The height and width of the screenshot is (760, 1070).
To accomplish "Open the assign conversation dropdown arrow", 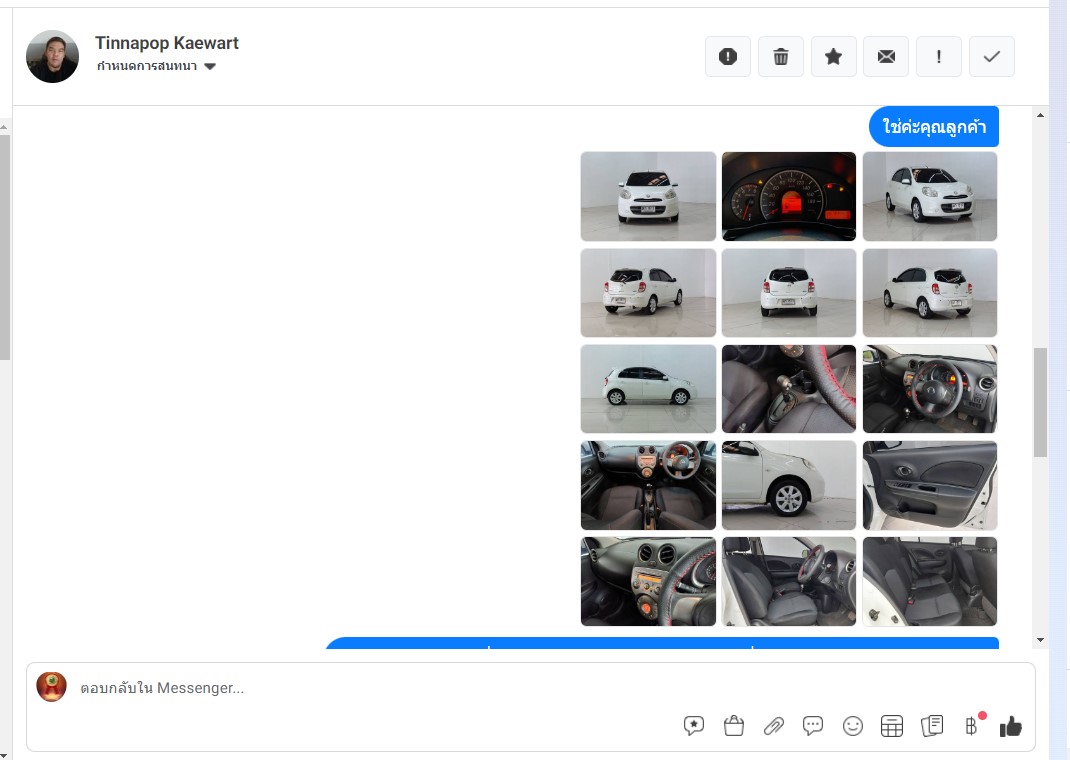I will click(x=210, y=67).
